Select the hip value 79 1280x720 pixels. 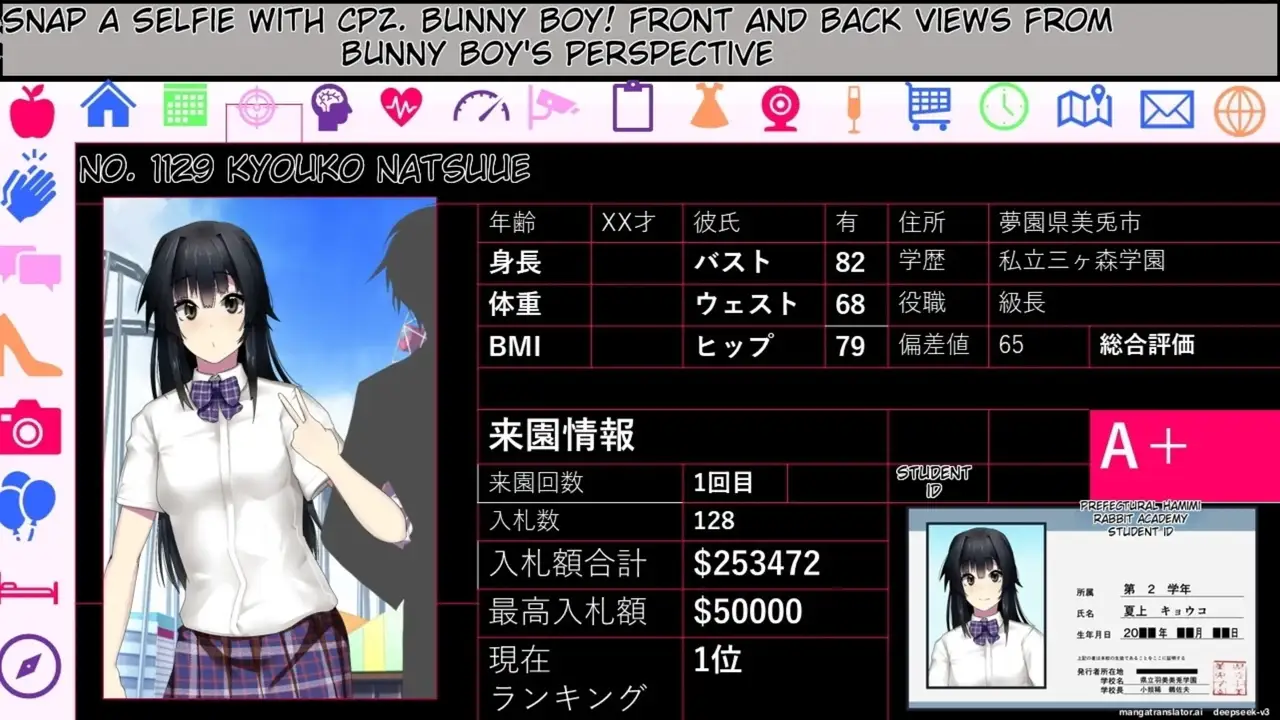click(x=850, y=346)
